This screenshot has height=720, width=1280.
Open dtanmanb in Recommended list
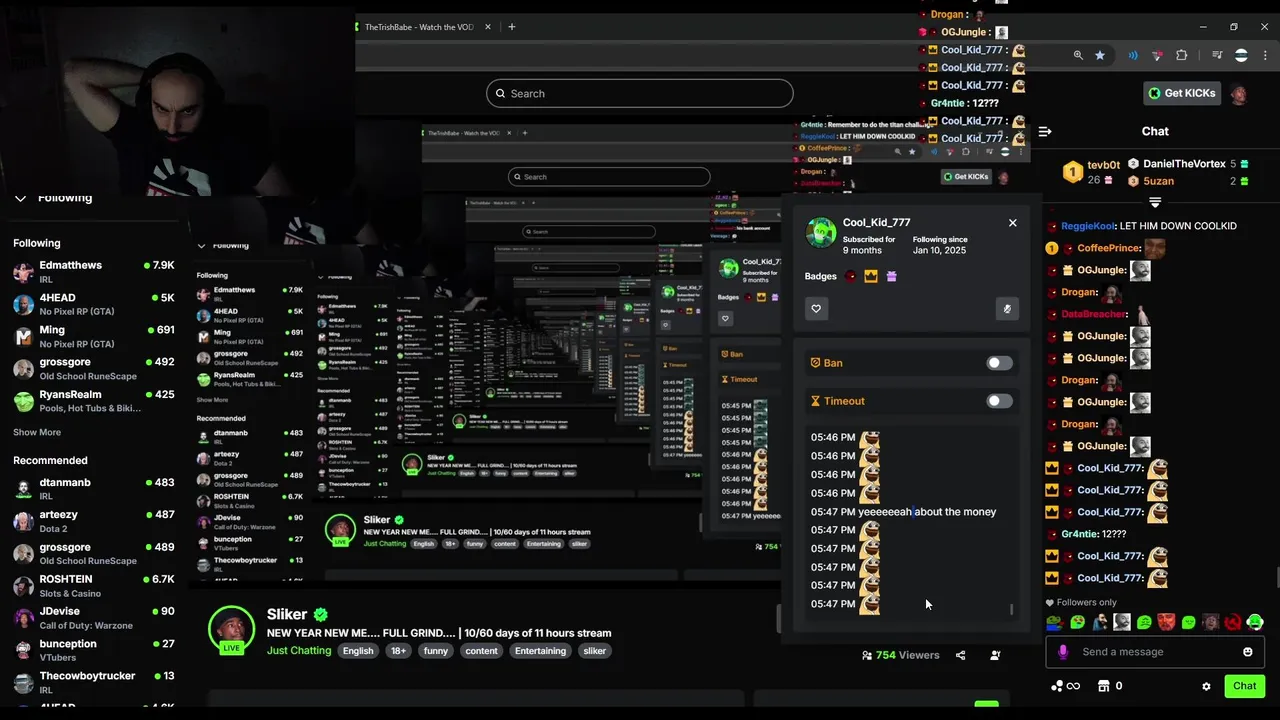pos(94,488)
